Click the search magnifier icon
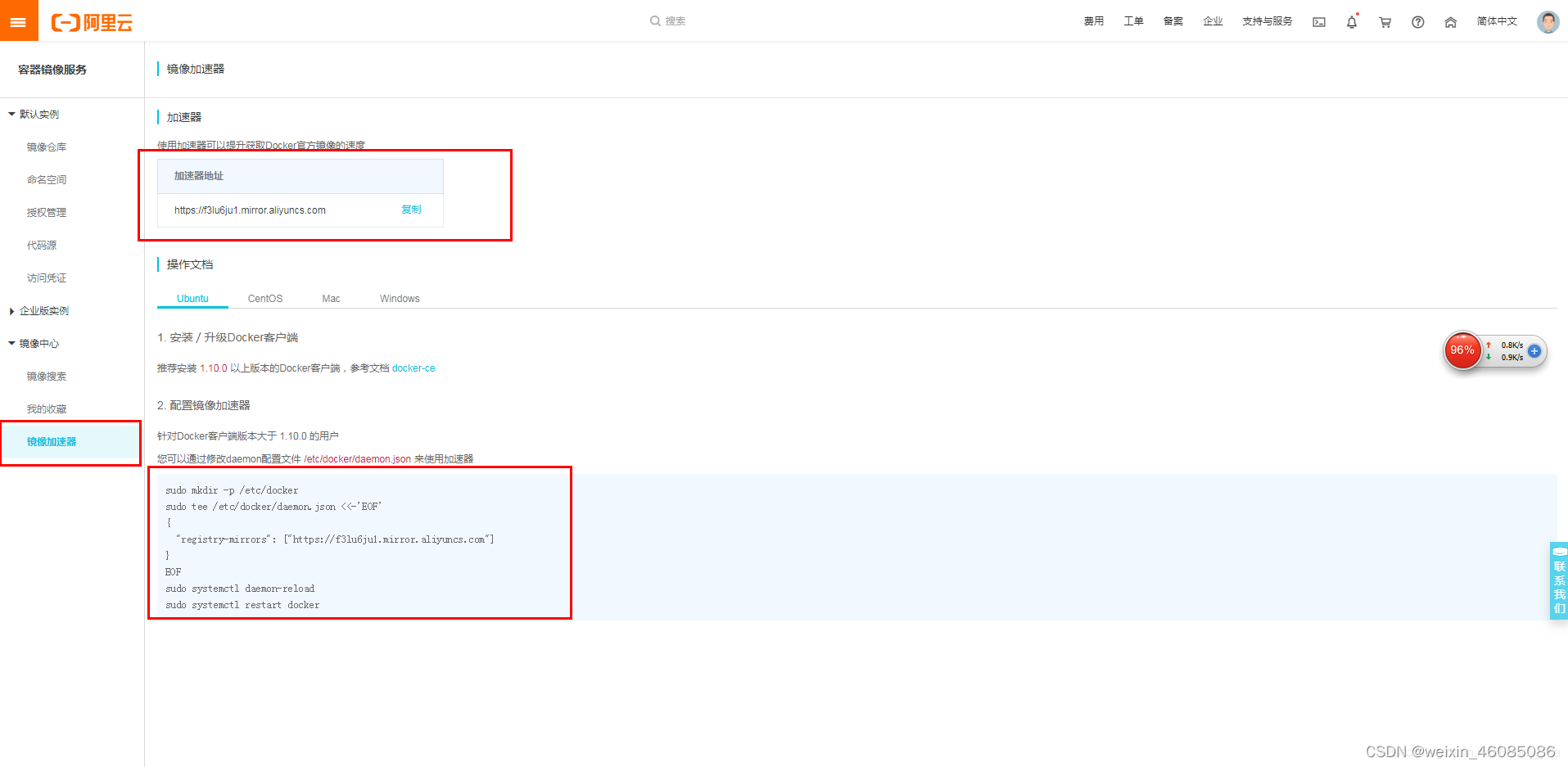Viewport: 1568px width, 767px height. pos(655,21)
